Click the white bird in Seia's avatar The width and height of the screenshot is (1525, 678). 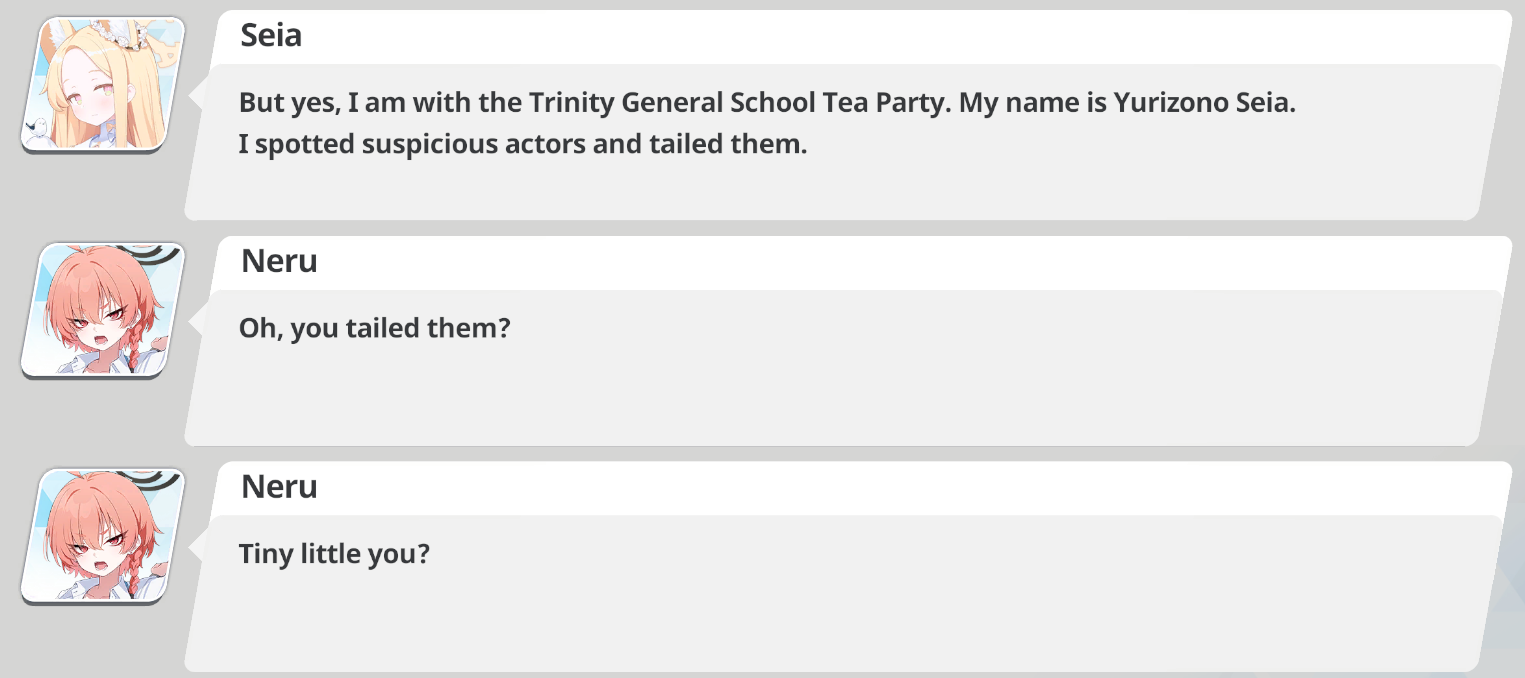[38, 127]
